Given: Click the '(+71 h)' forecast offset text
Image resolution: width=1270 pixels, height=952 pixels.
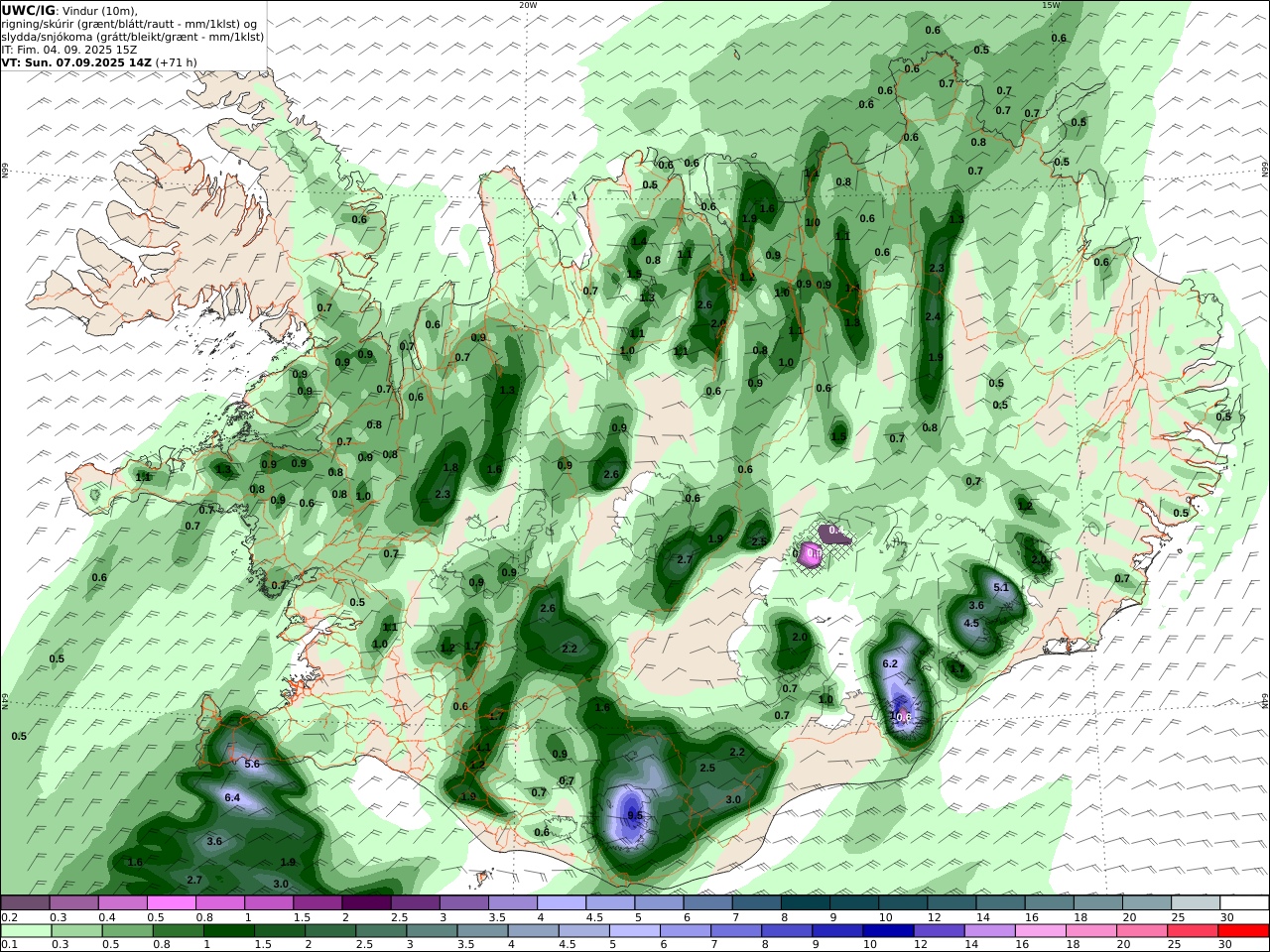Looking at the screenshot, I should click(x=177, y=62).
